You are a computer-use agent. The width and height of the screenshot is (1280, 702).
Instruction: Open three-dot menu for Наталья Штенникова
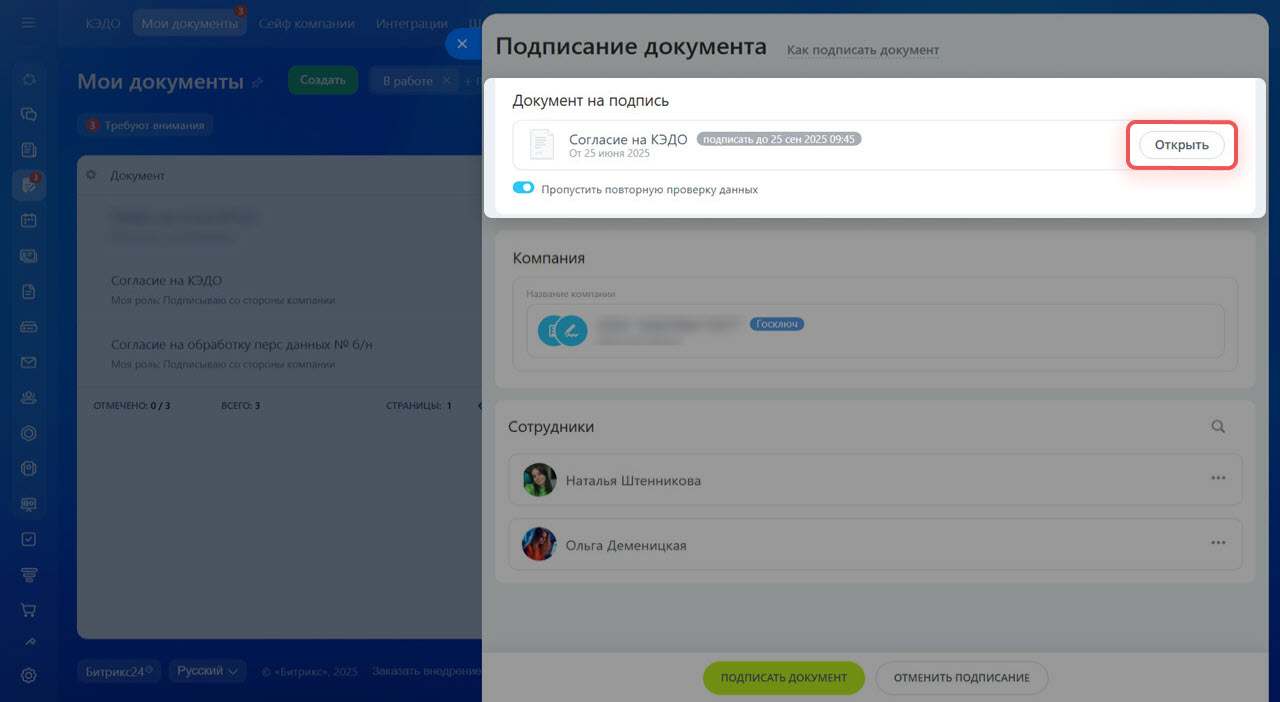click(1218, 478)
